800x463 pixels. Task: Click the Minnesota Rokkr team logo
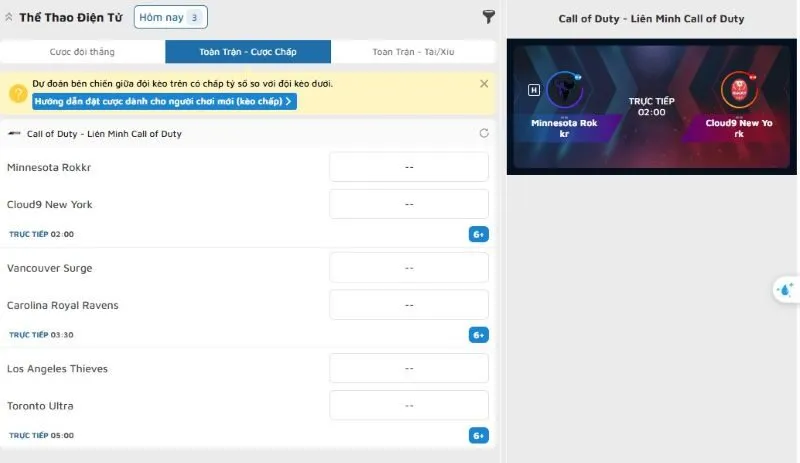[x=564, y=91]
